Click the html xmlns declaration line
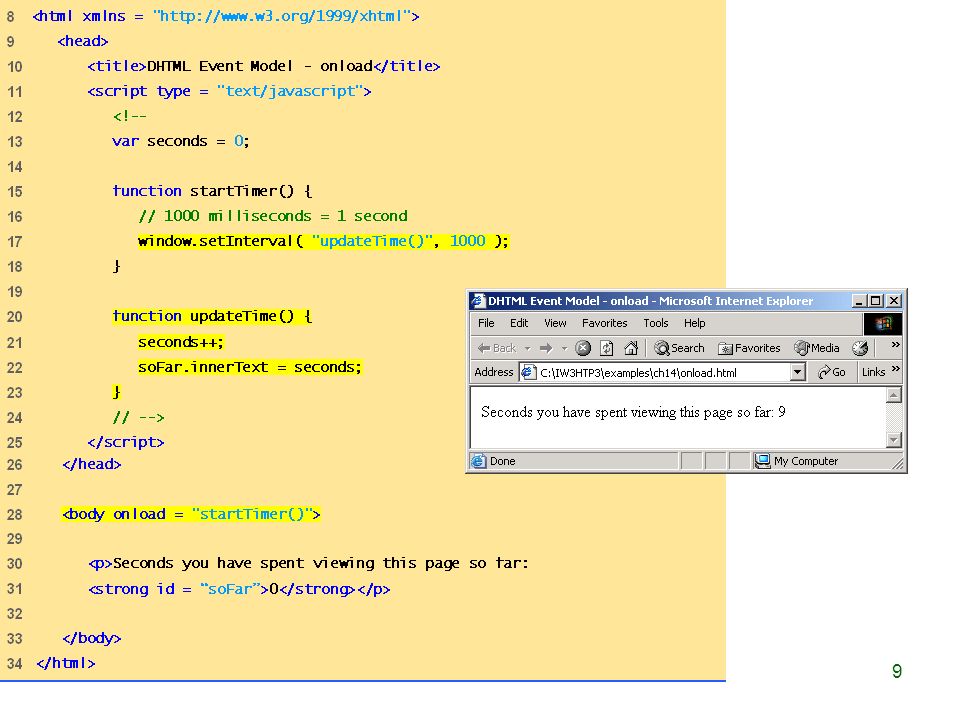Image resolution: width=960 pixels, height=720 pixels. (226, 16)
